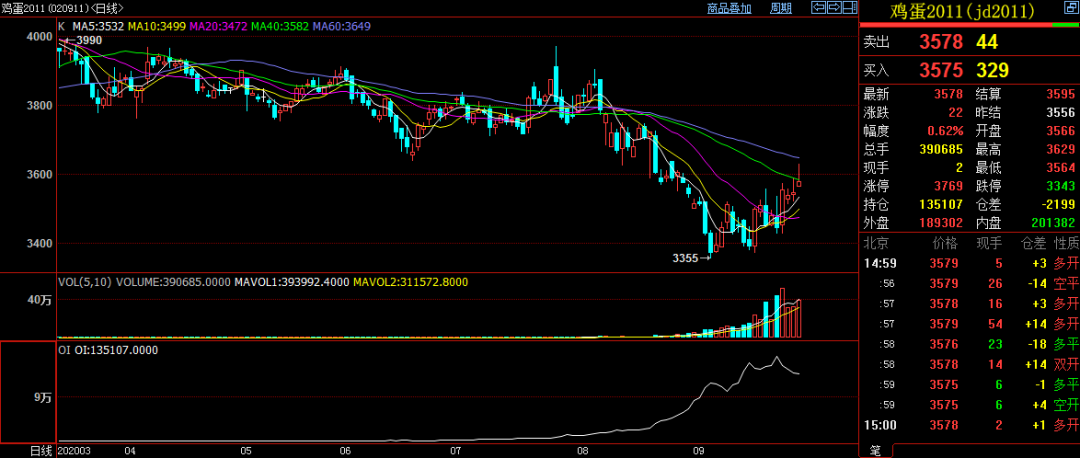Click the 日线 label at bottom-left

41,452
